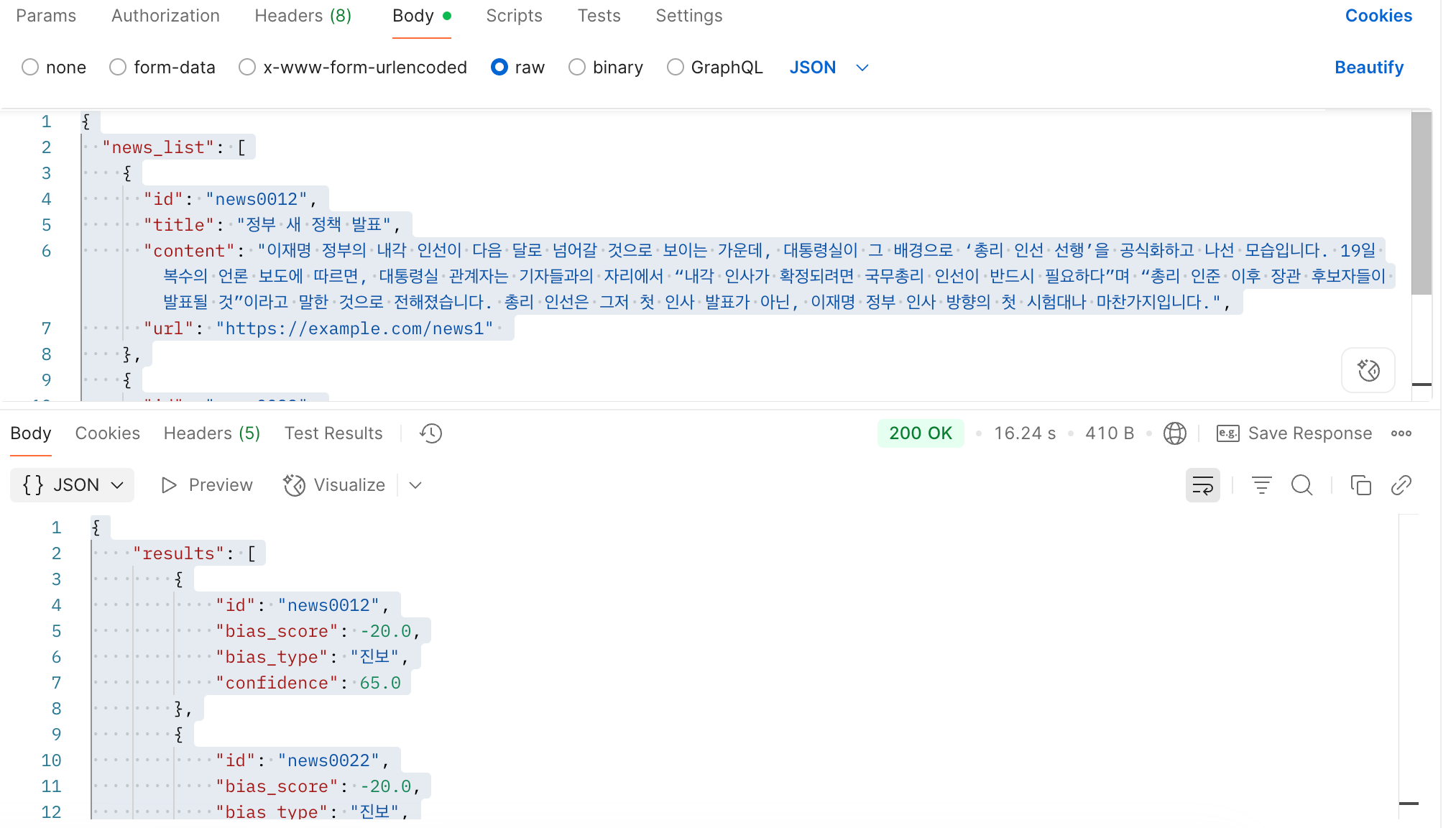Click the floating AI assistant icon in editor
The image size is (1456, 828).
1368,371
